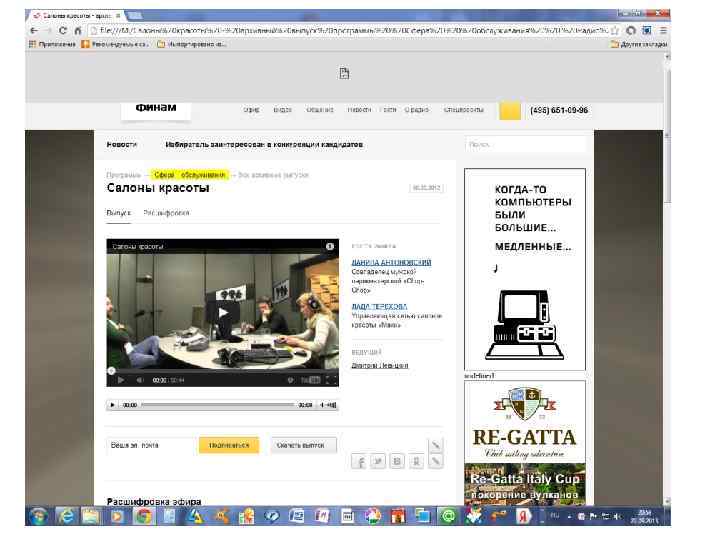
Task: Click the upper pencil-shaped share icon
Action: point(436,444)
